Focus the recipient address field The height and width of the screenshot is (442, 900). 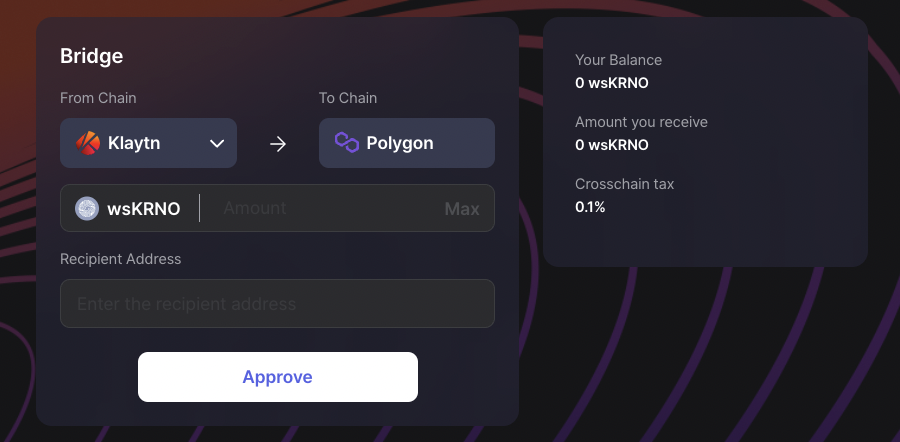(x=277, y=304)
